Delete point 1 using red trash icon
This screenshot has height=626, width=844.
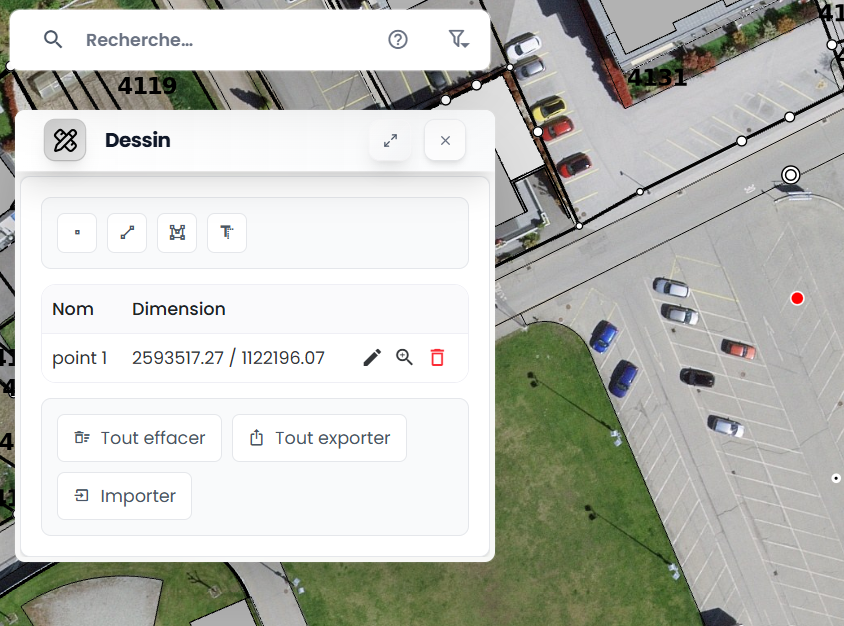[437, 358]
